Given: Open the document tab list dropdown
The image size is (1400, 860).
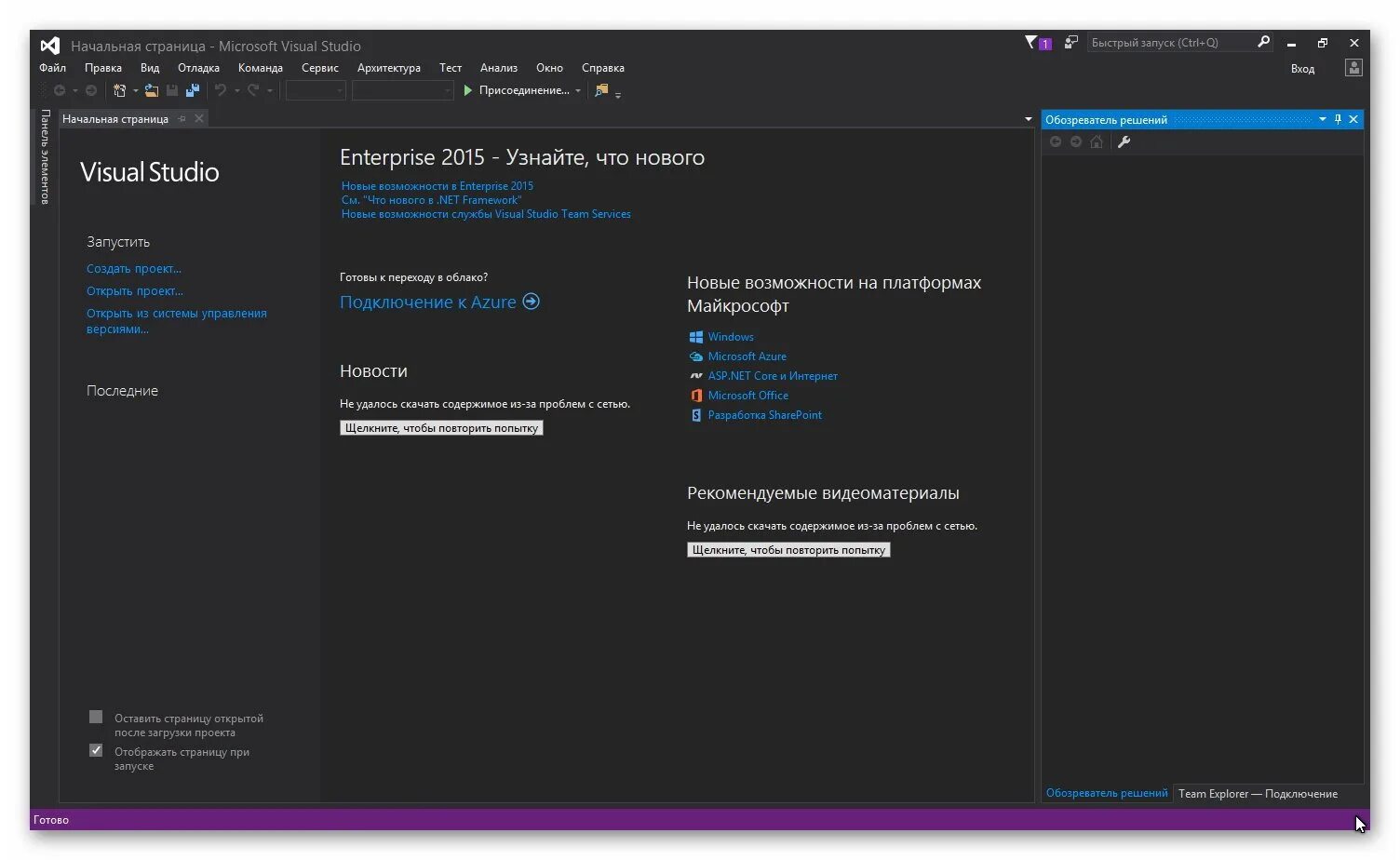Looking at the screenshot, I should pyautogui.click(x=1028, y=119).
